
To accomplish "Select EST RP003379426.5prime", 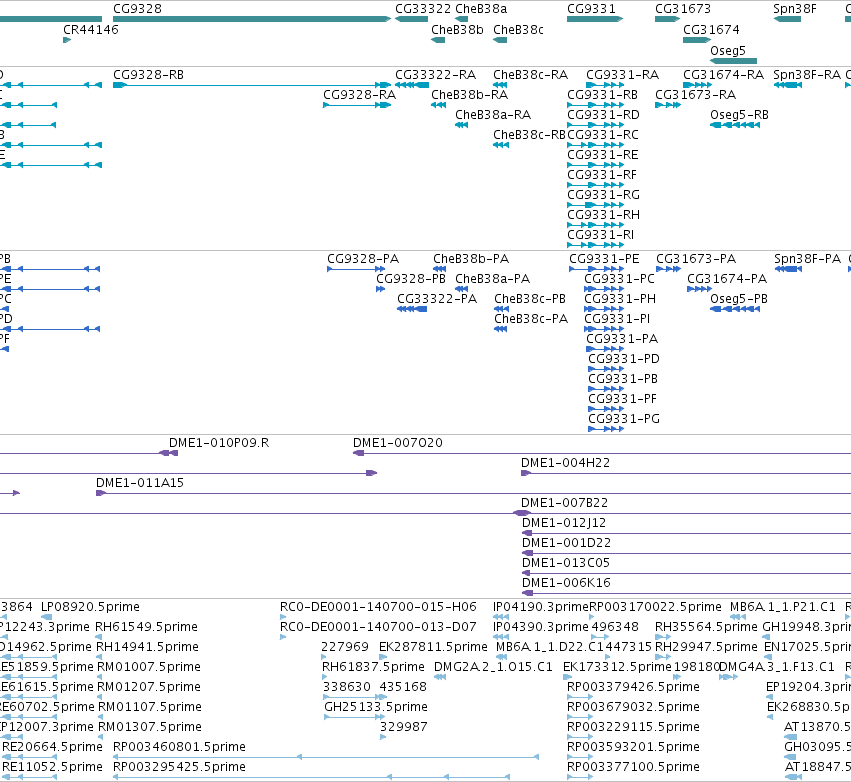I will pos(580,697).
